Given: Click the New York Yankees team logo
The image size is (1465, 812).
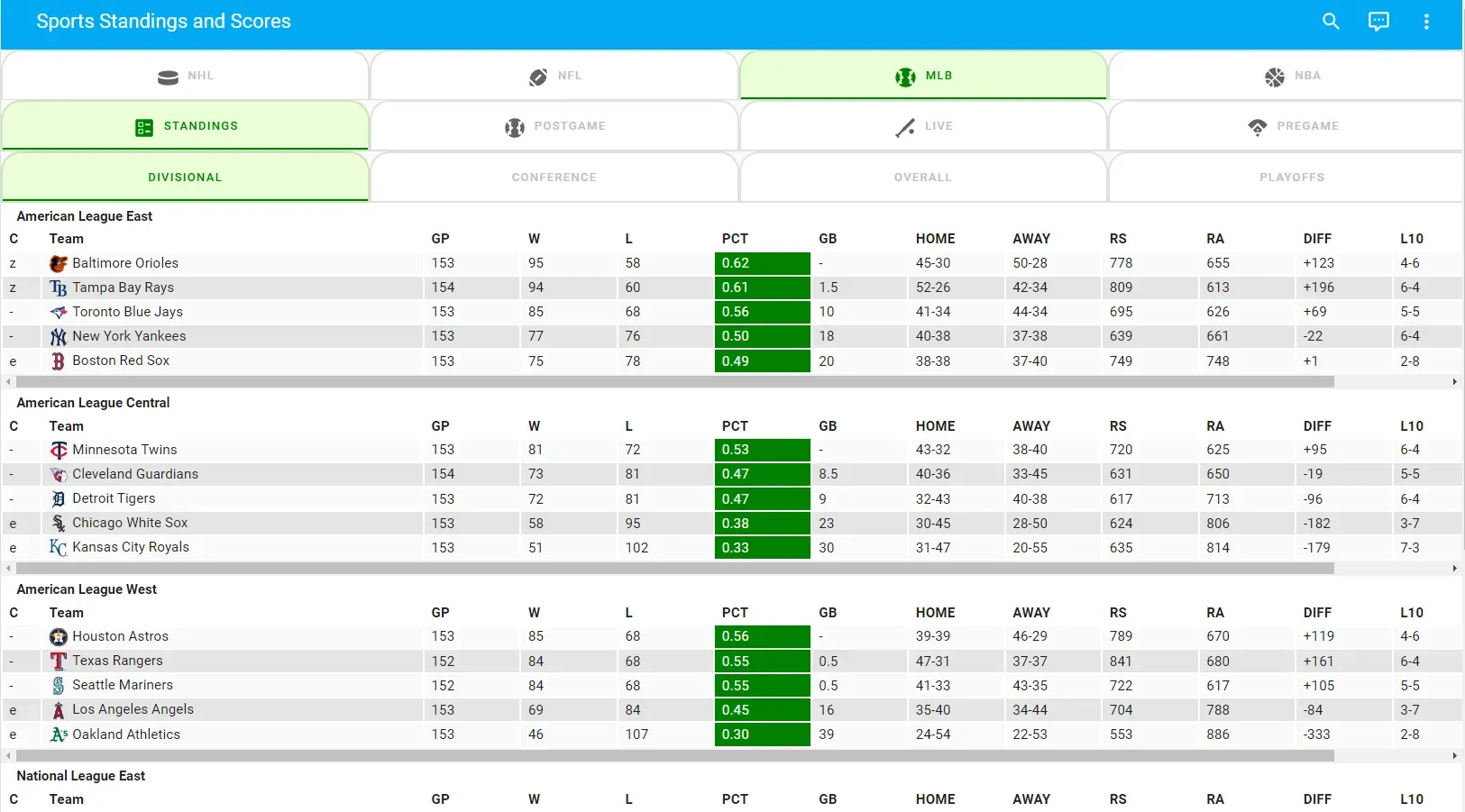Looking at the screenshot, I should 59,336.
